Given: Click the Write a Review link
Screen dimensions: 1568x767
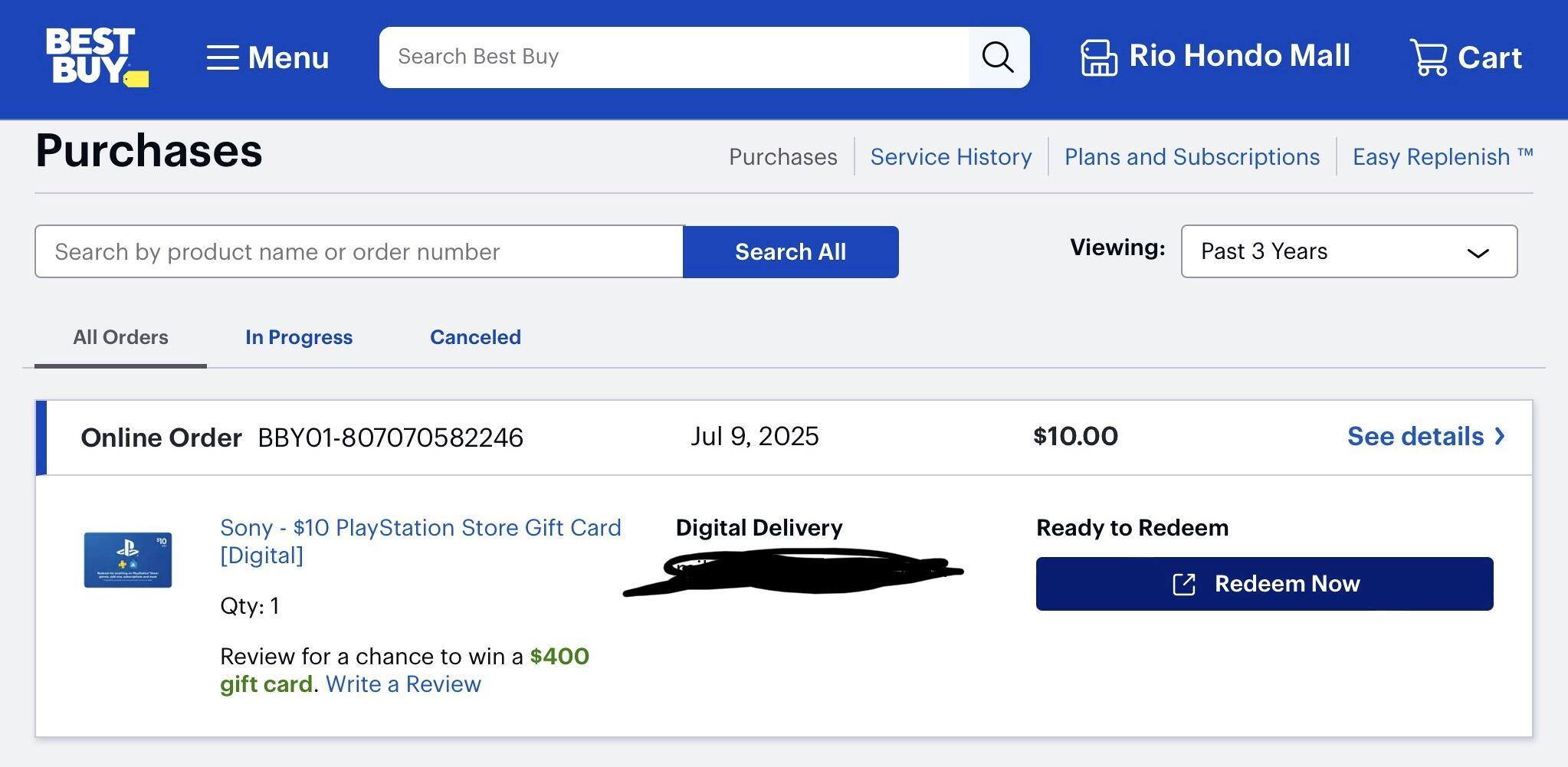Looking at the screenshot, I should (x=403, y=683).
